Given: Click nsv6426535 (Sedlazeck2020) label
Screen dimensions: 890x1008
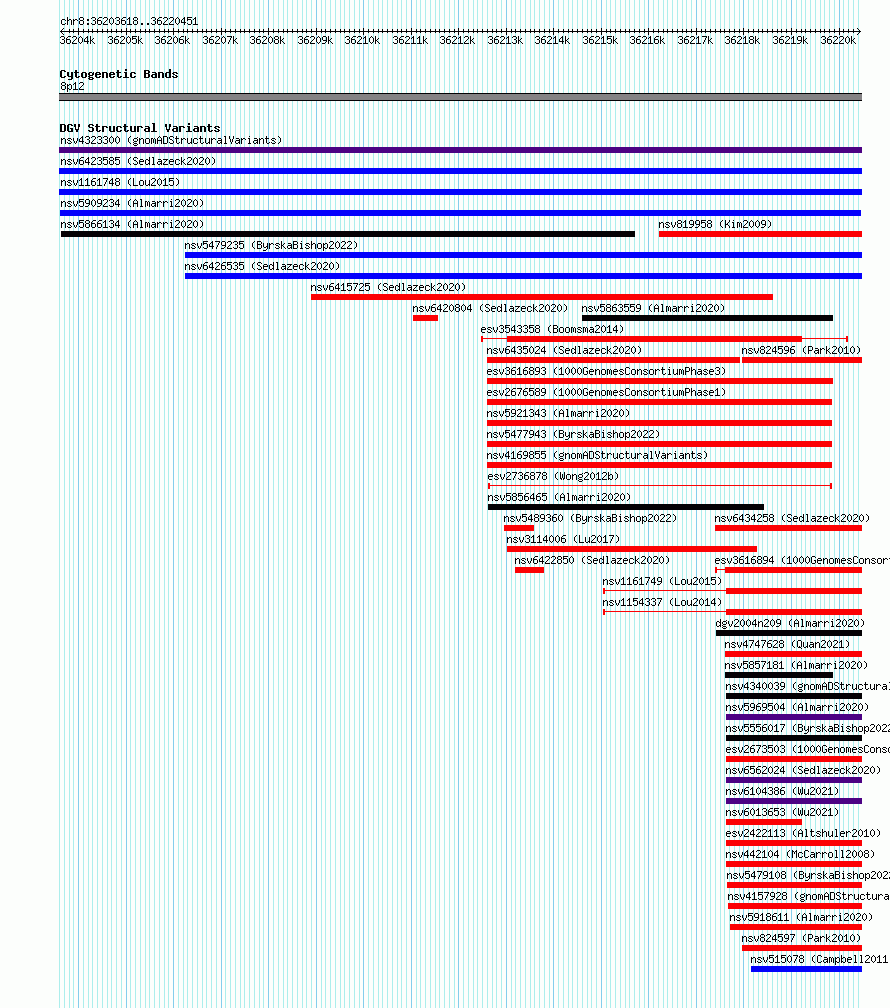Looking at the screenshot, I should tap(262, 266).
